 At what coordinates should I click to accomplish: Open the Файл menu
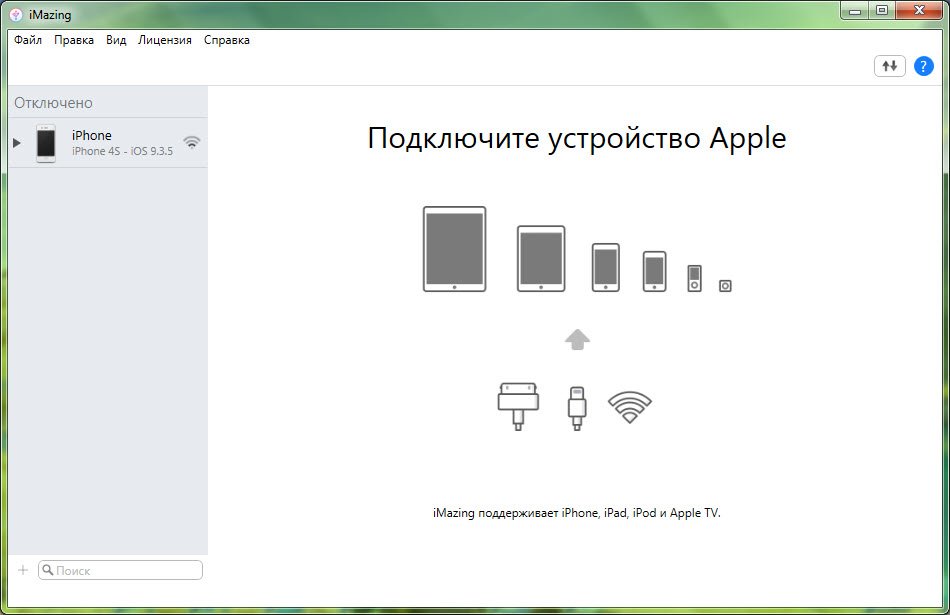click(28, 40)
